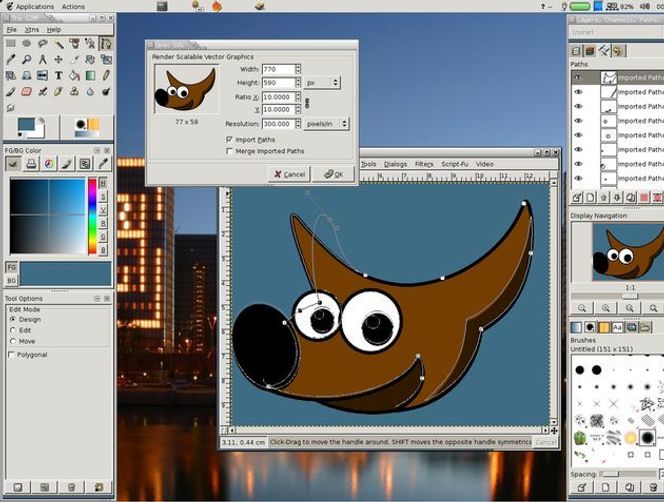
Task: Select the Pencil tool
Action: tap(105, 75)
